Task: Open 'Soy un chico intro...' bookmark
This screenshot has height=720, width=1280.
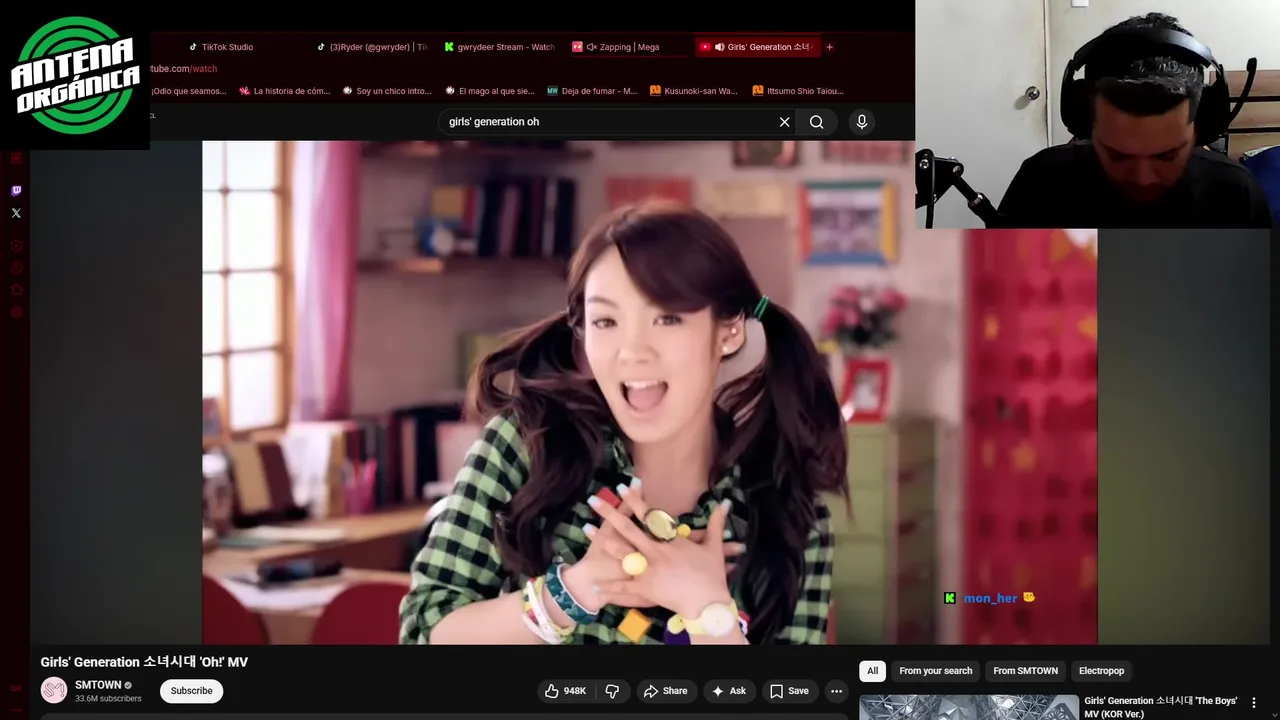Action: [387, 91]
